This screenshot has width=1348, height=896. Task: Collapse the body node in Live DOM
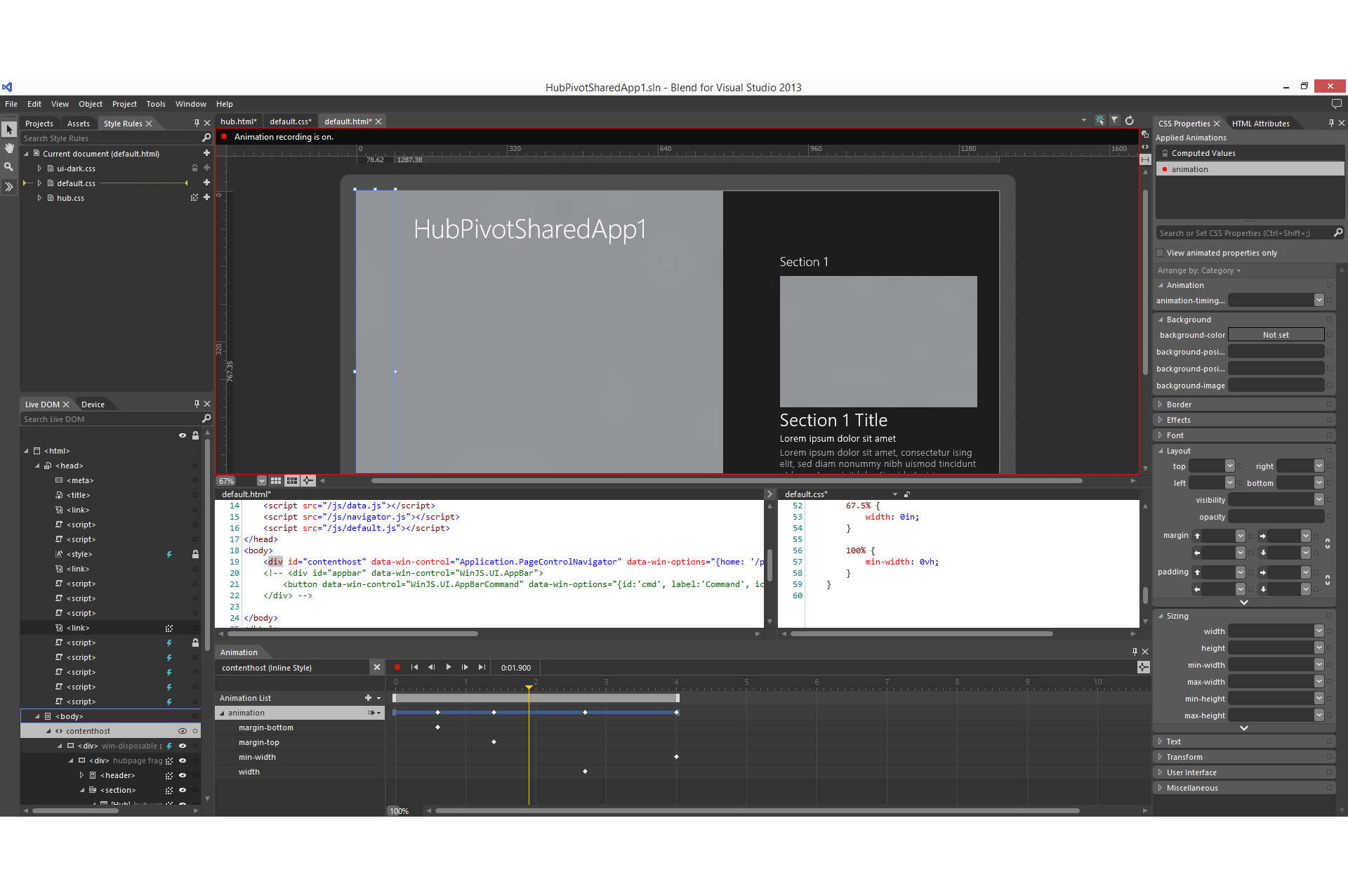click(x=38, y=716)
